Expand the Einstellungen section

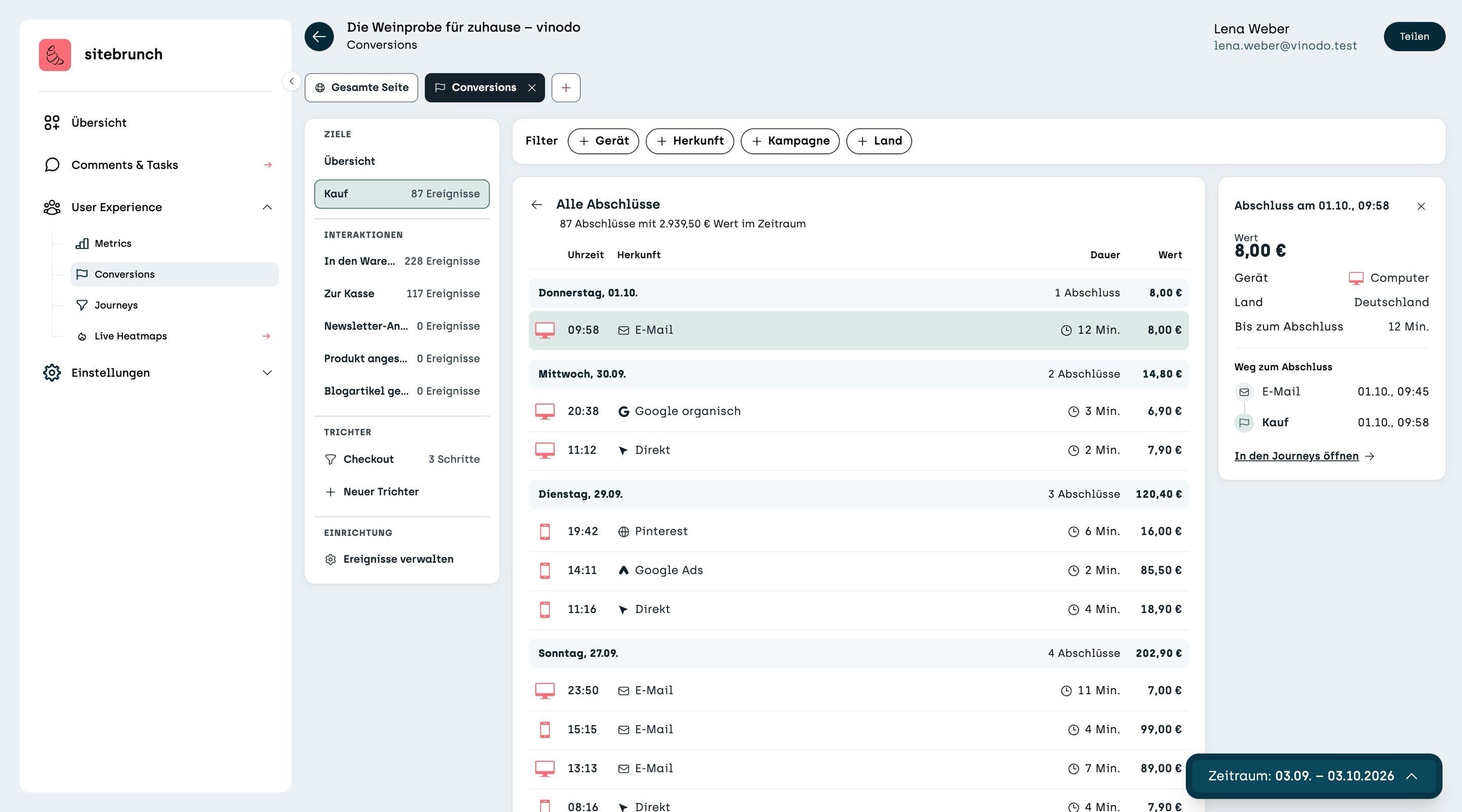(268, 373)
